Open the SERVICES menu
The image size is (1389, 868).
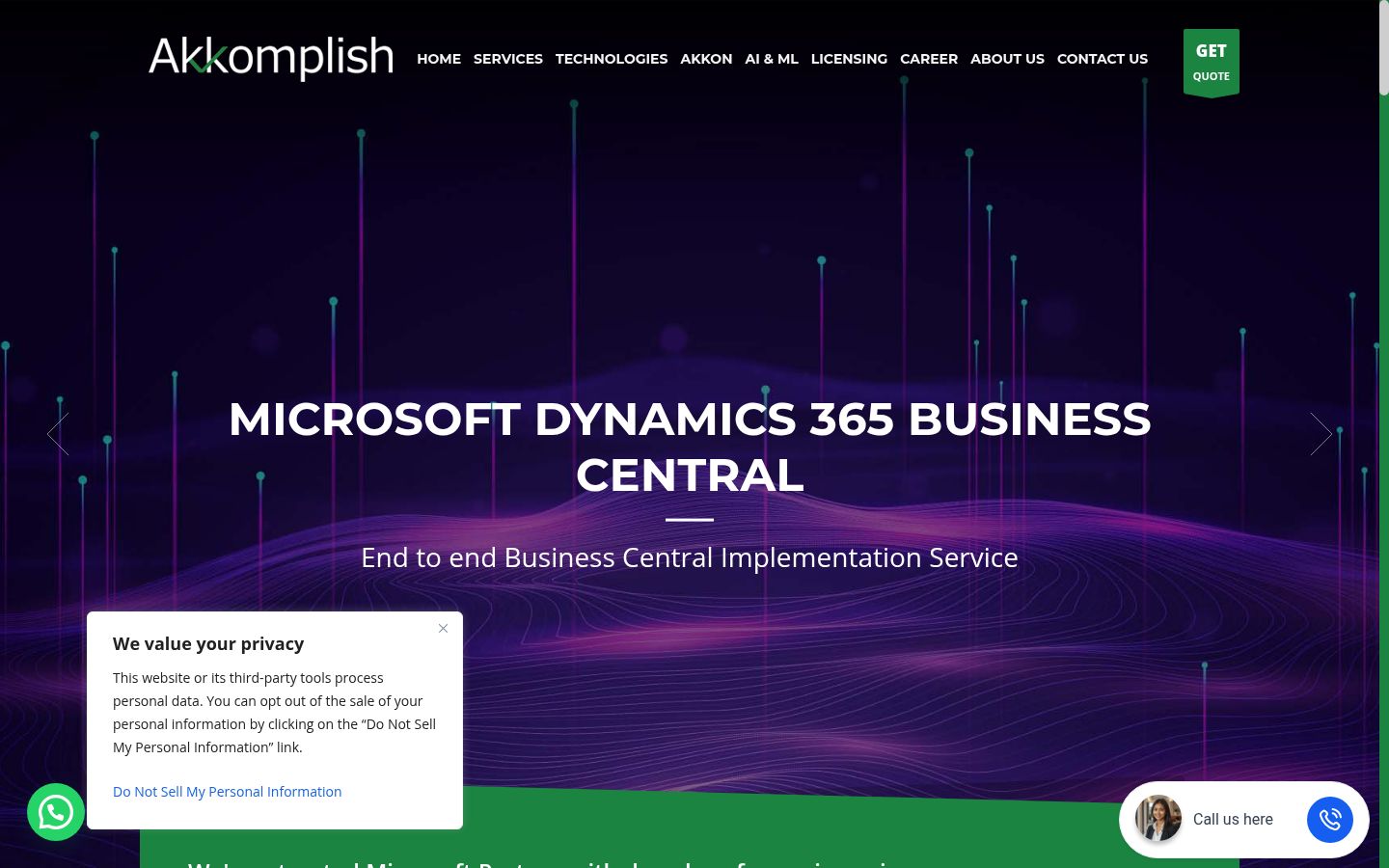point(508,59)
